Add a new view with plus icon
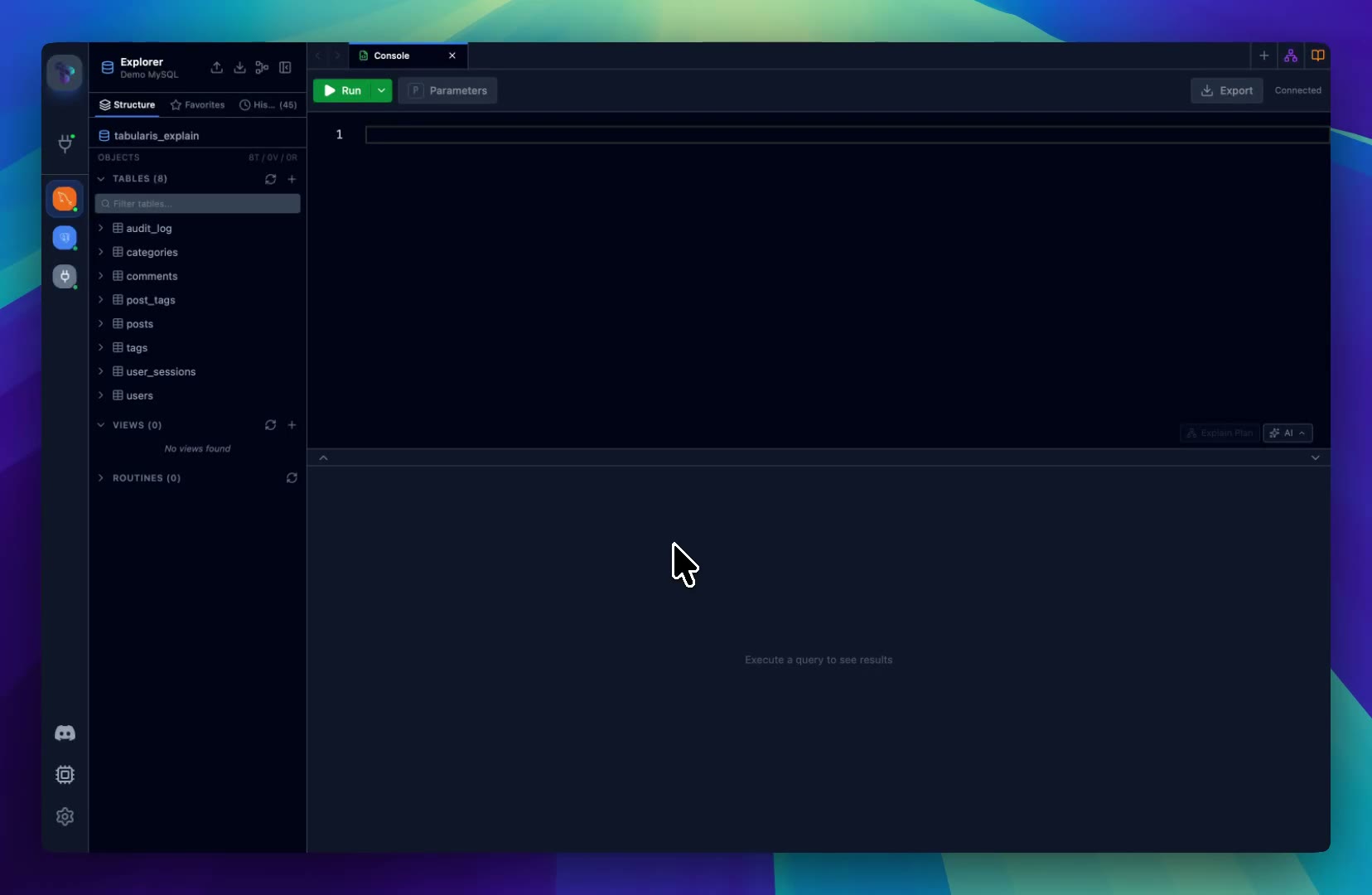 [292, 425]
